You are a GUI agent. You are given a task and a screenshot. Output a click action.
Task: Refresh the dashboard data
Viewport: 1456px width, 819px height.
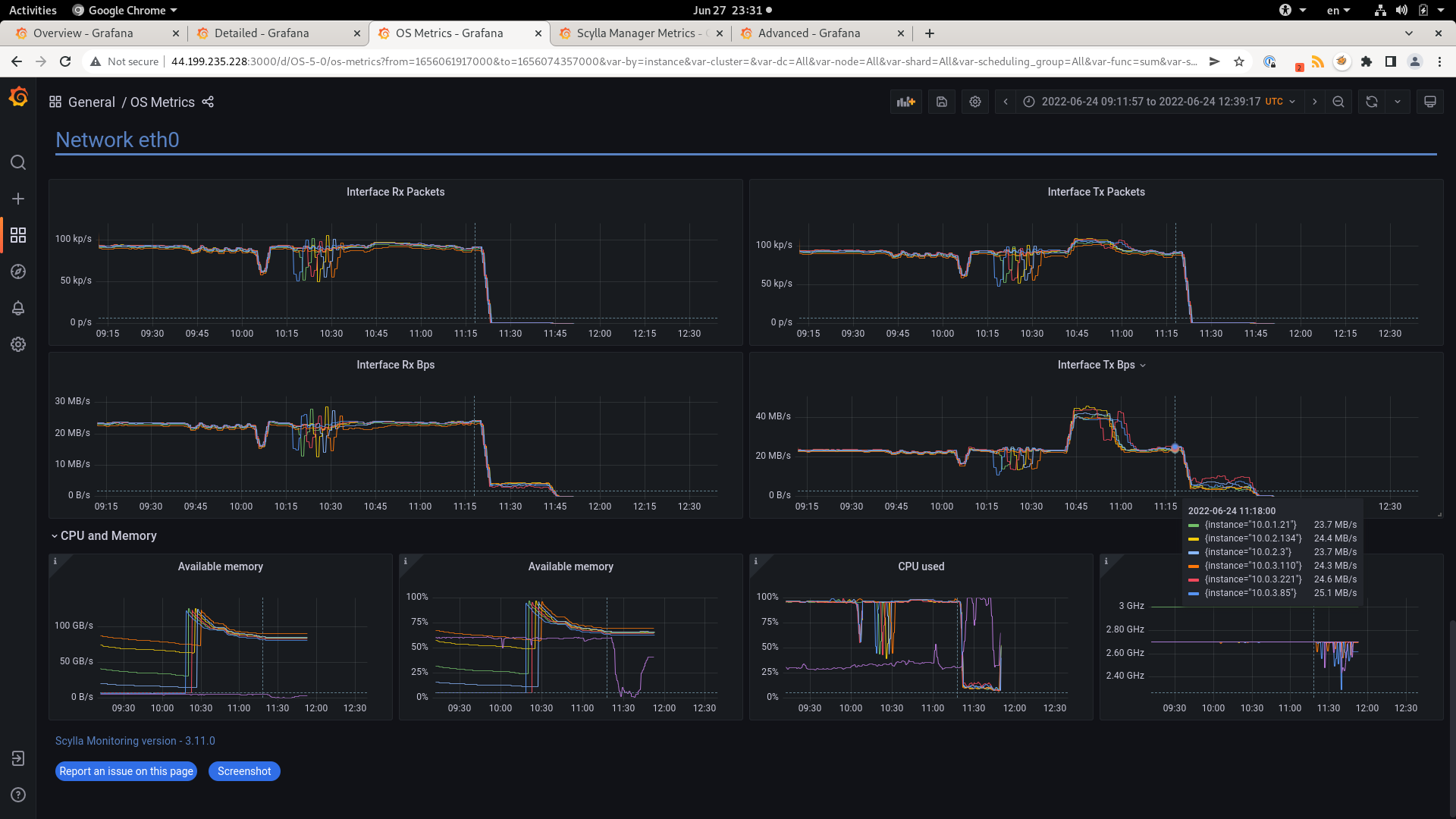click(x=1371, y=101)
